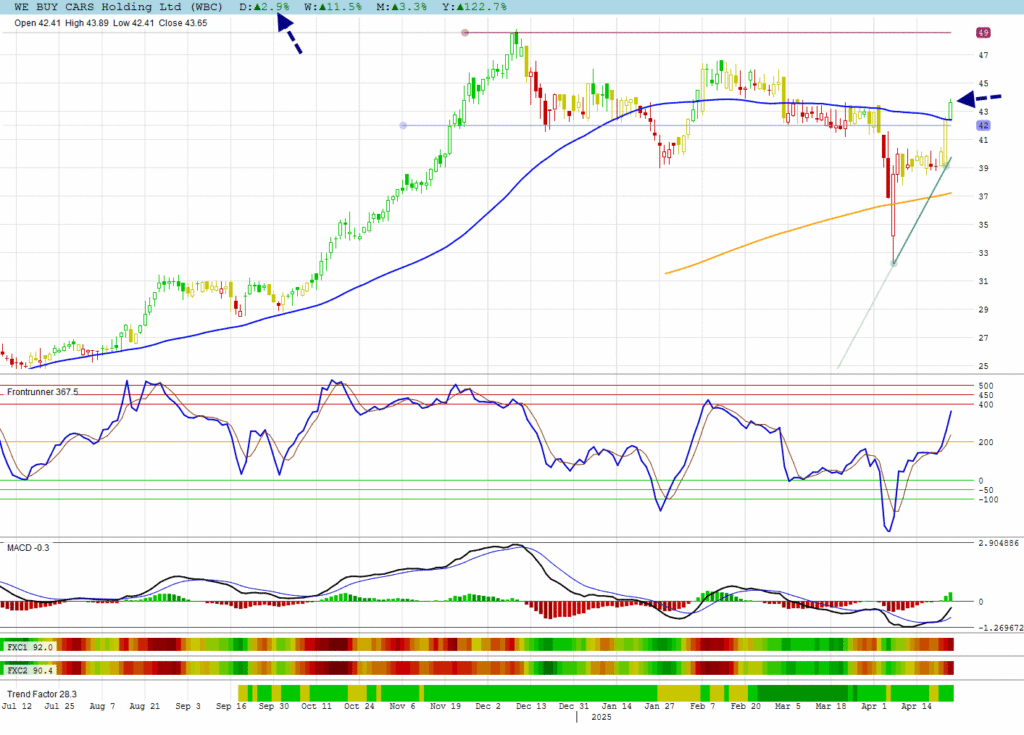
Task: Click the Nov 6 date on the time axis
Action: coord(402,706)
